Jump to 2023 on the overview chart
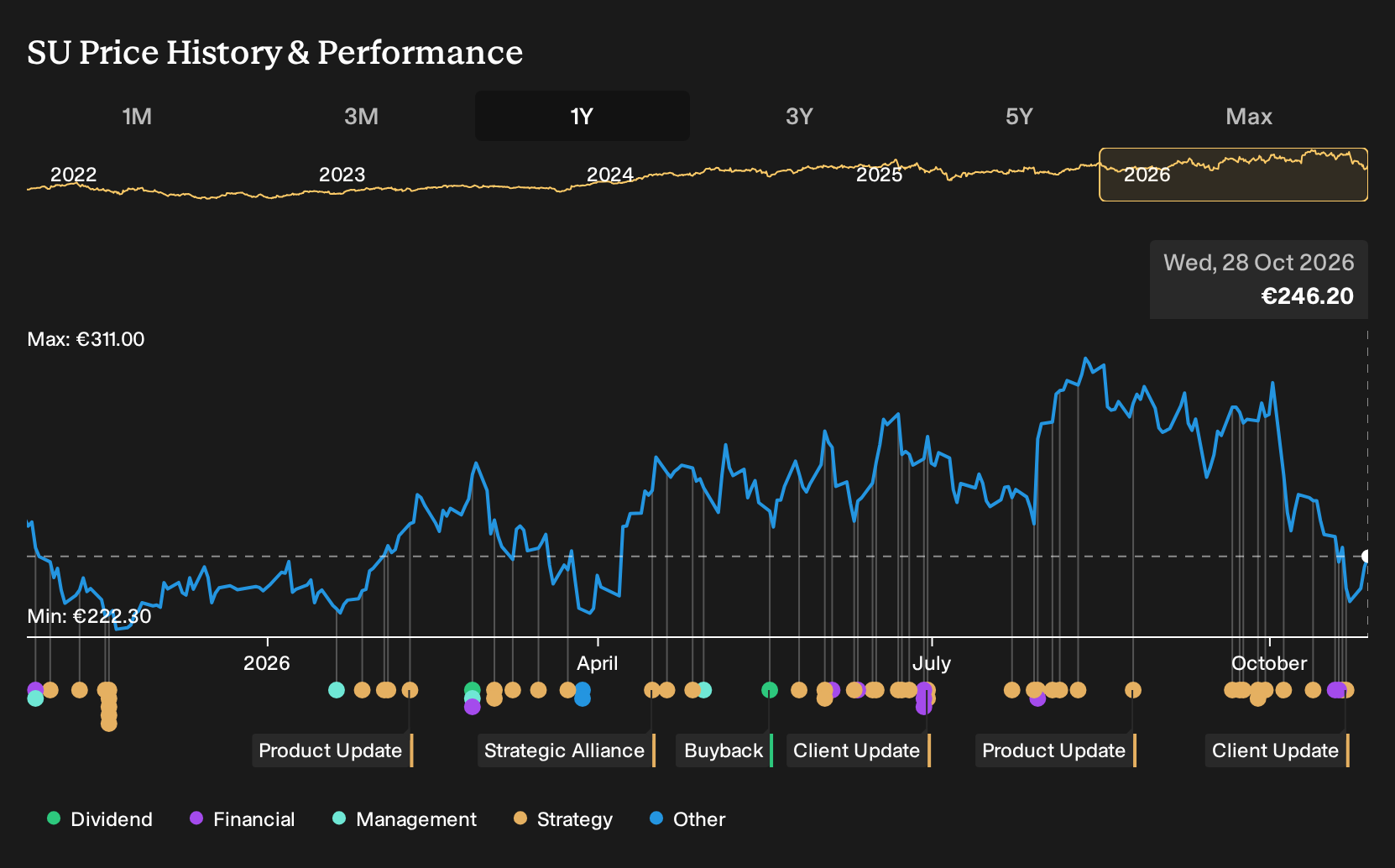Image resolution: width=1395 pixels, height=868 pixels. tap(342, 175)
